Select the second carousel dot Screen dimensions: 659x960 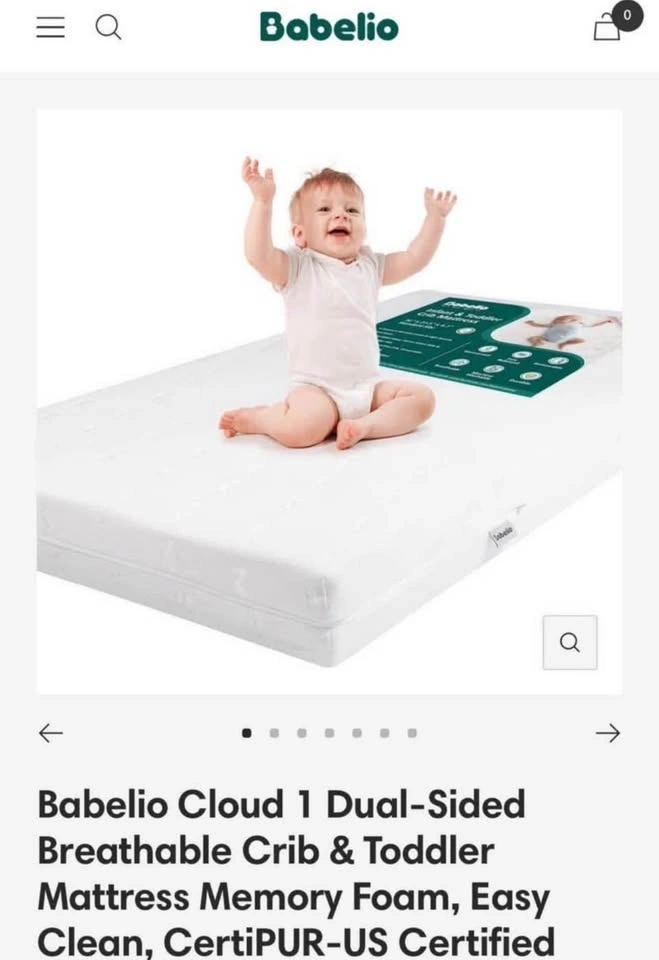click(274, 733)
